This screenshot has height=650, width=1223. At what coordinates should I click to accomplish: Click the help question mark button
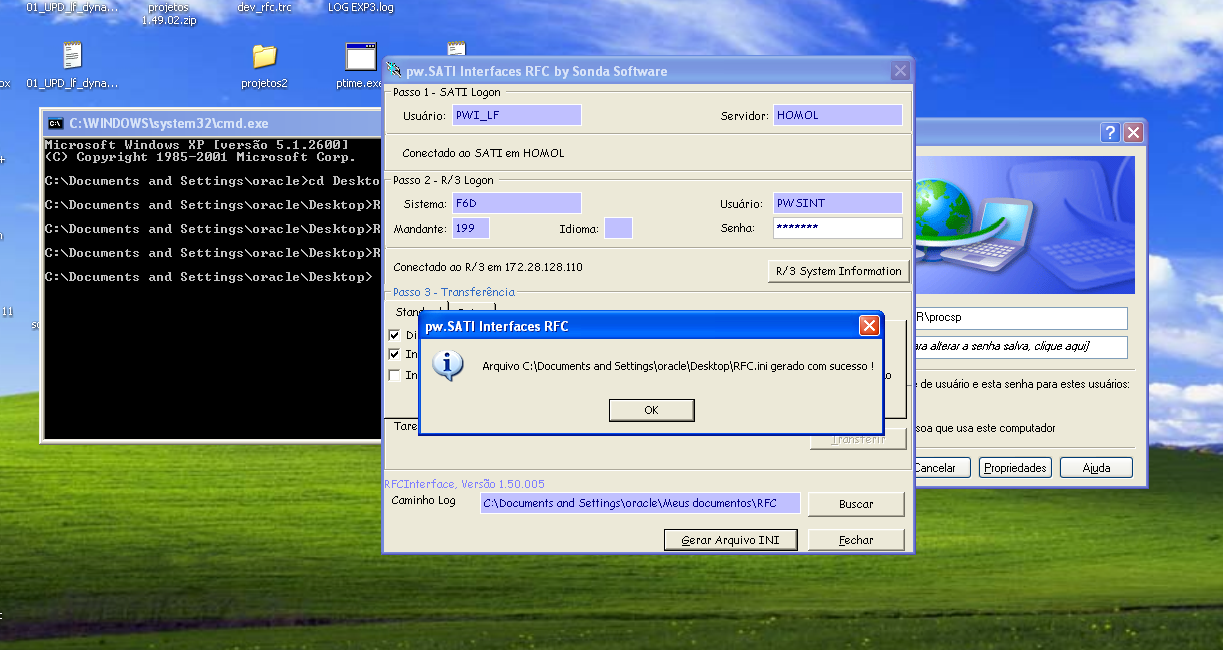[1110, 133]
